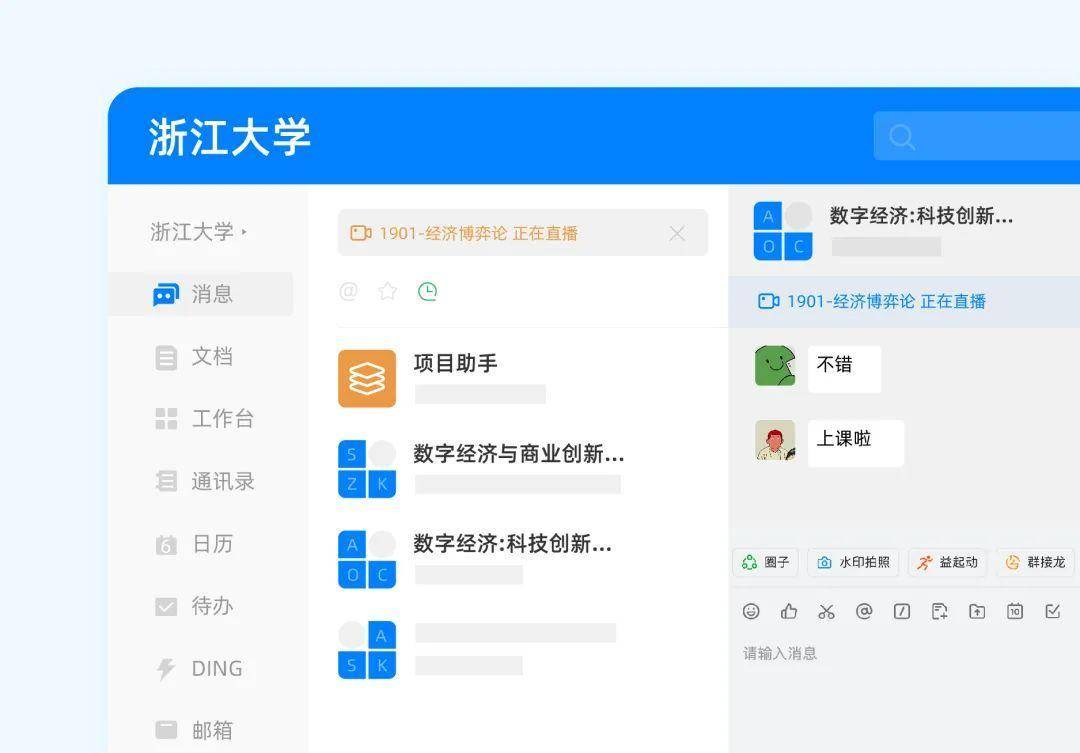Image resolution: width=1080 pixels, height=753 pixels.
Task: Click the 上课啦 message bubble
Action: coord(855,443)
